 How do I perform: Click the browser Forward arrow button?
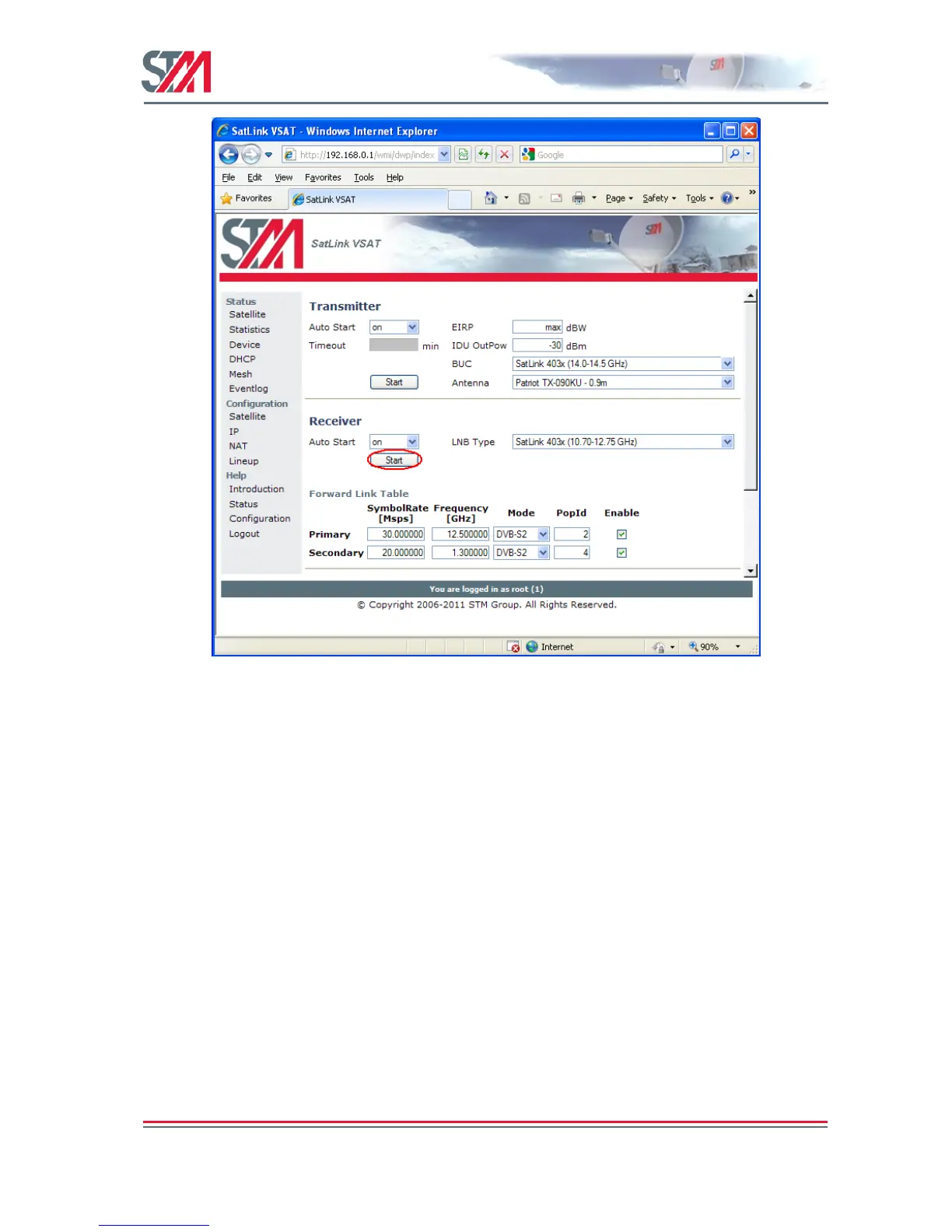tap(250, 154)
